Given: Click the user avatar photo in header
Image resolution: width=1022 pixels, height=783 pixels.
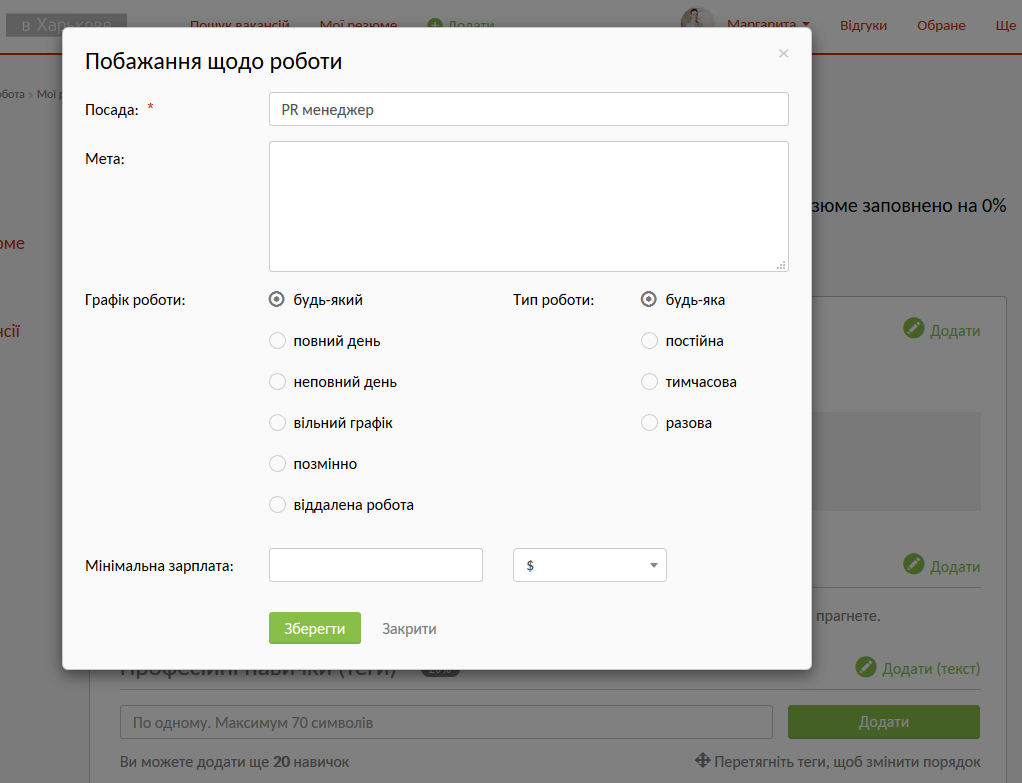Looking at the screenshot, I should pyautogui.click(x=697, y=20).
